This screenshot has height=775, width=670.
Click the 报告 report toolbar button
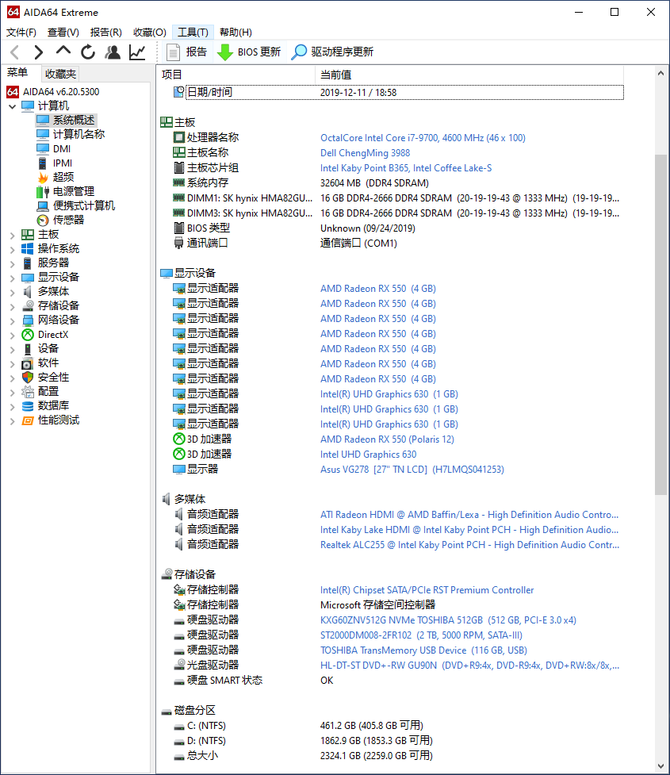coord(186,52)
